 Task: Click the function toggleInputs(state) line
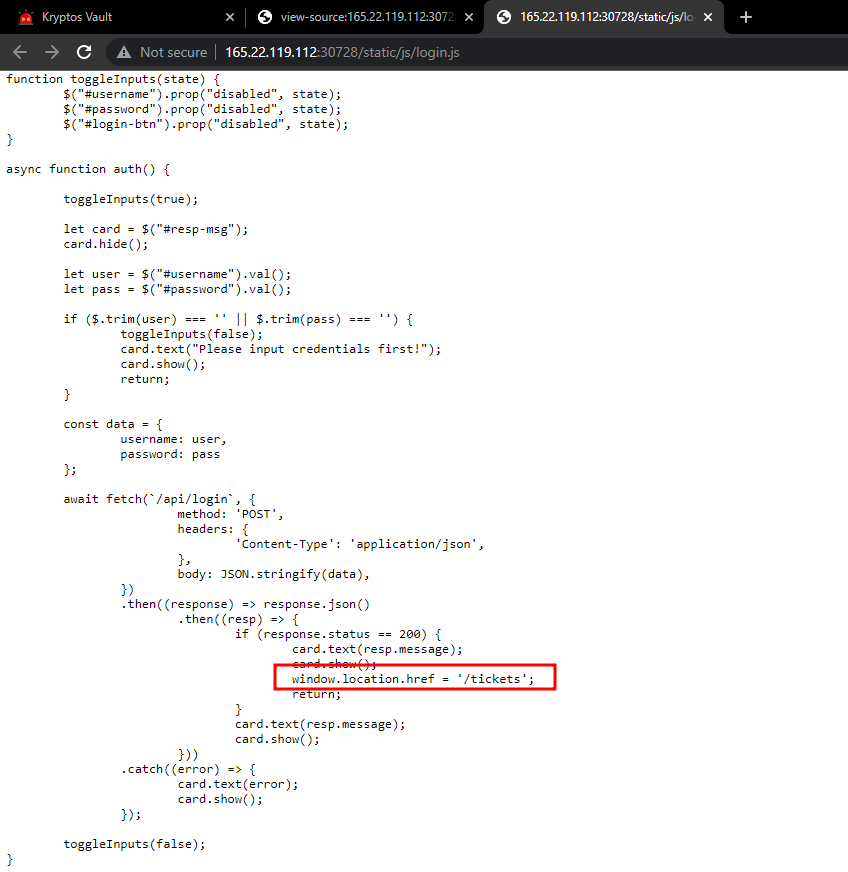click(112, 78)
